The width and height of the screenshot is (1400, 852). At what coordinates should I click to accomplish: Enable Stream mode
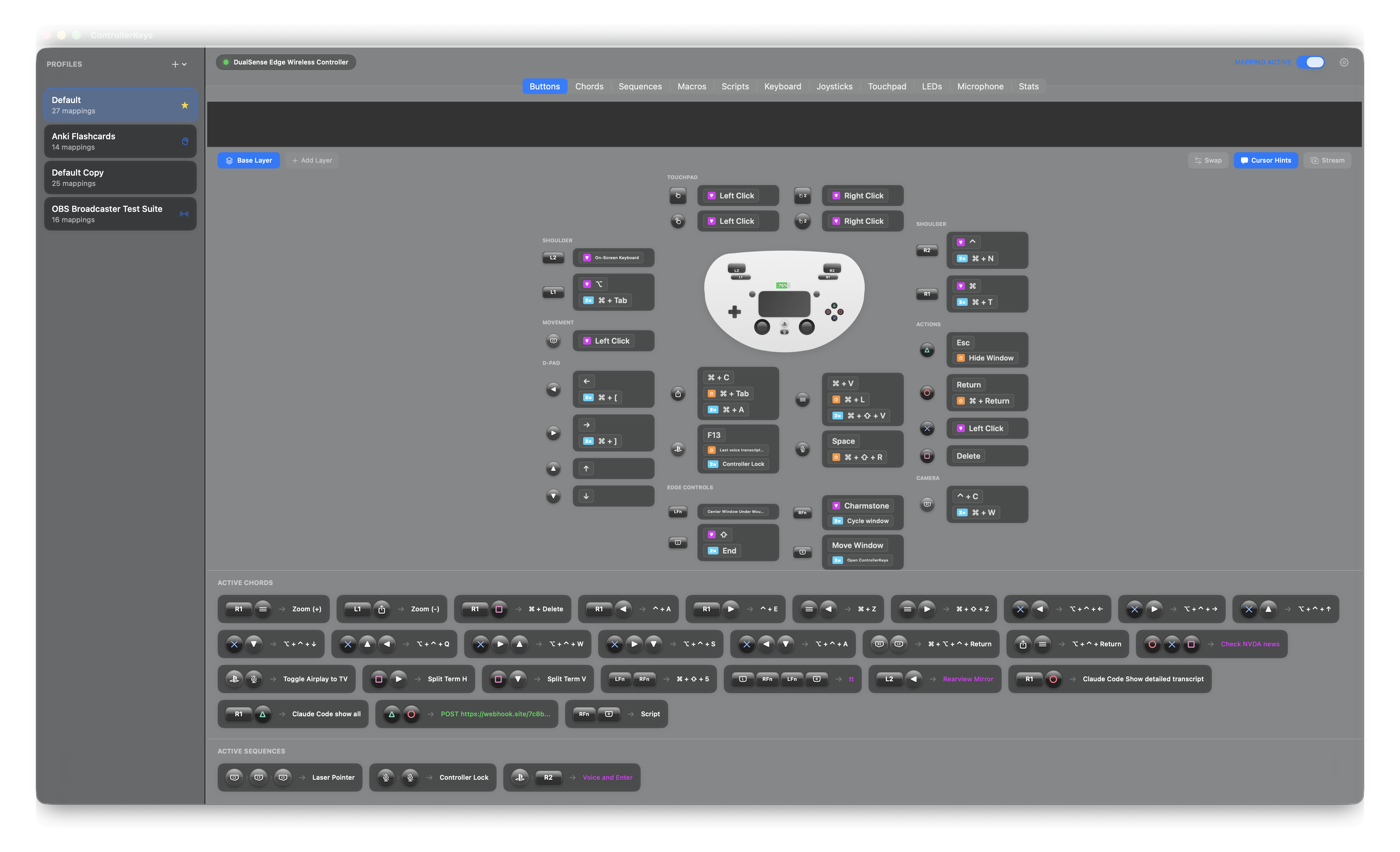1327,160
